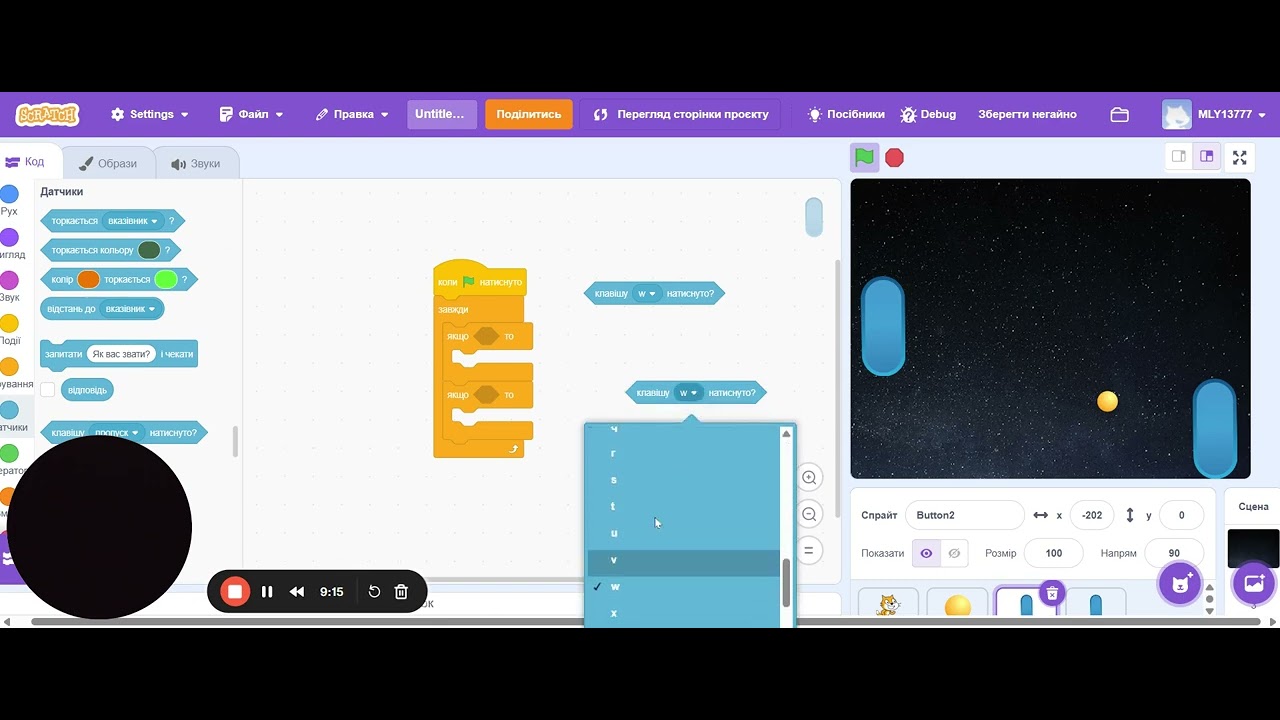Viewport: 1280px width, 720px height.
Task: Select 'v' in key list
Action: coord(683,560)
